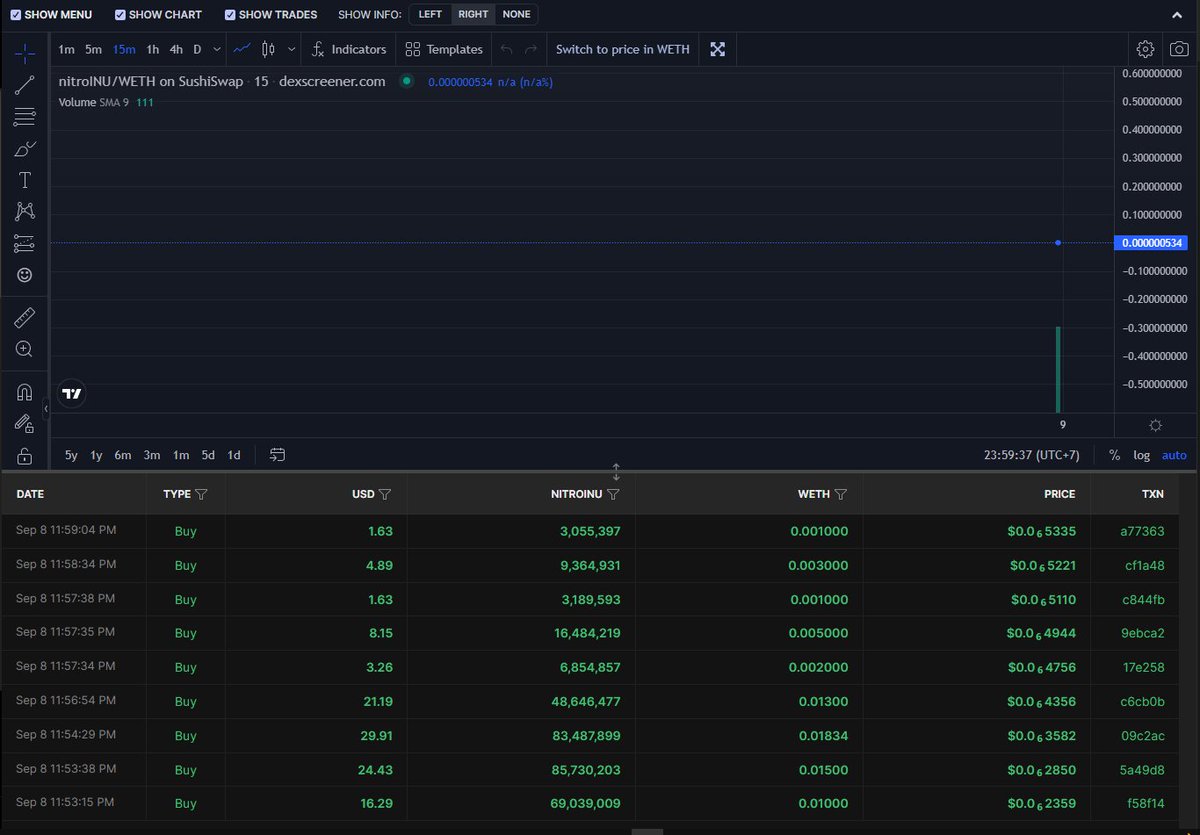
Task: Select the brush drawing tool
Action: 25,149
